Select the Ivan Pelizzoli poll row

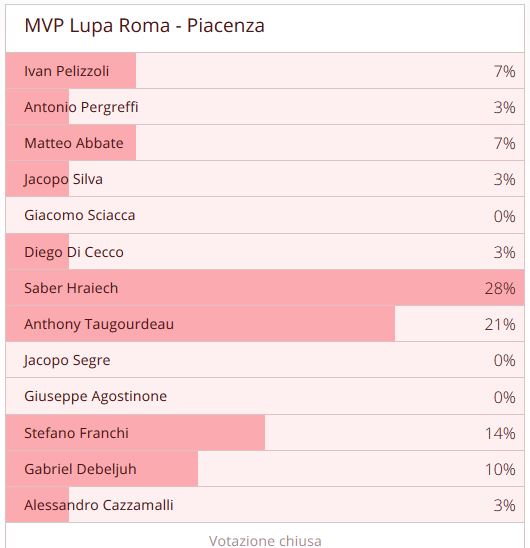click(265, 71)
